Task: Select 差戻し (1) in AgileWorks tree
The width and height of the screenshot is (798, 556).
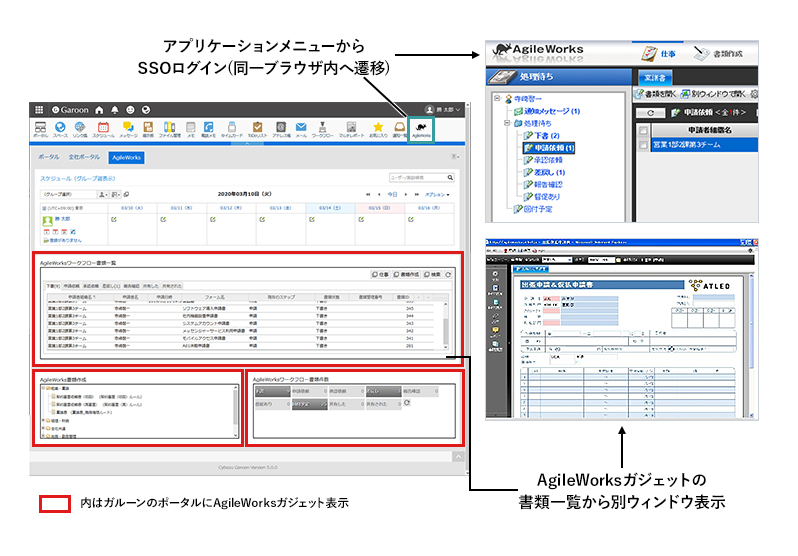Action: (x=545, y=172)
